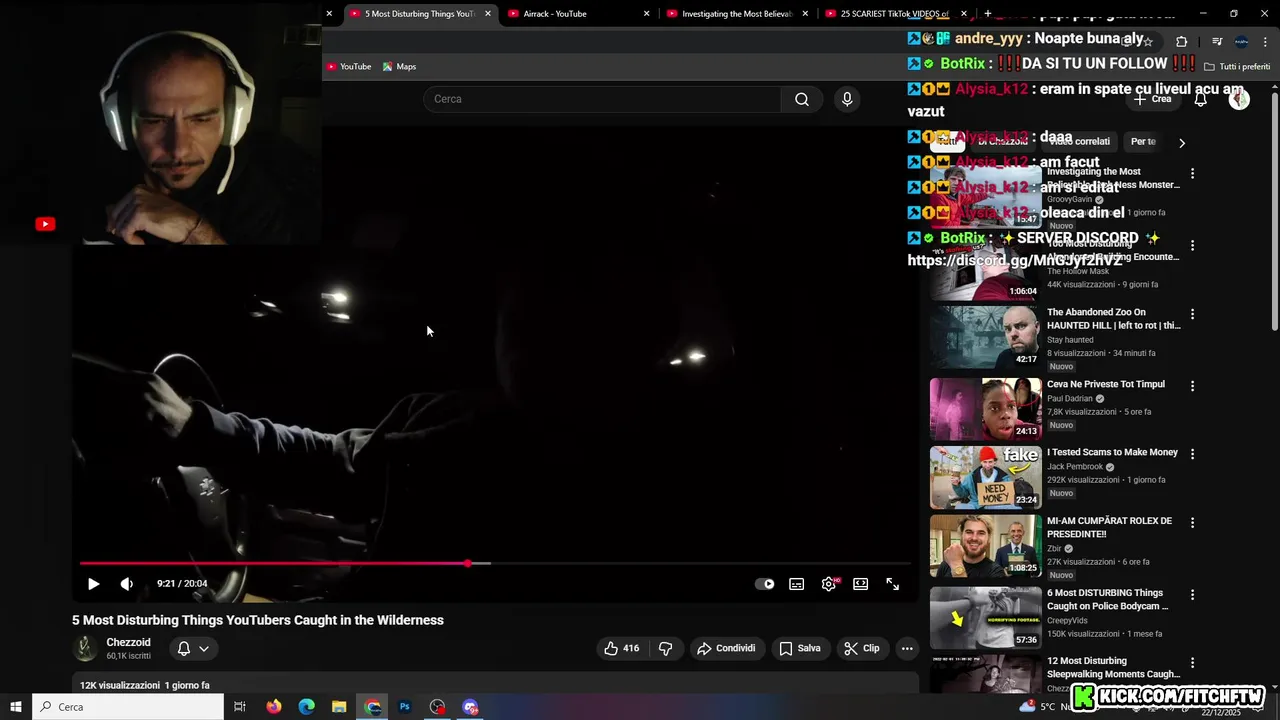Viewport: 1280px width, 720px height.
Task: Open options menu for The Hollow Mask video
Action: (1192, 245)
